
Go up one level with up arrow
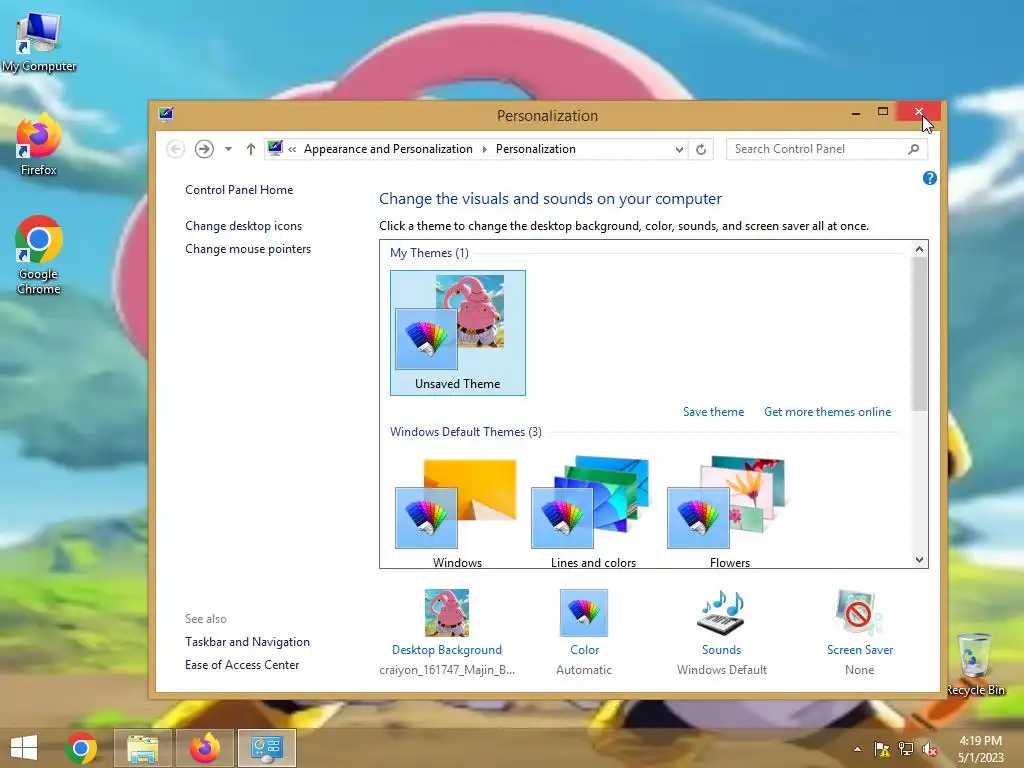tap(251, 149)
